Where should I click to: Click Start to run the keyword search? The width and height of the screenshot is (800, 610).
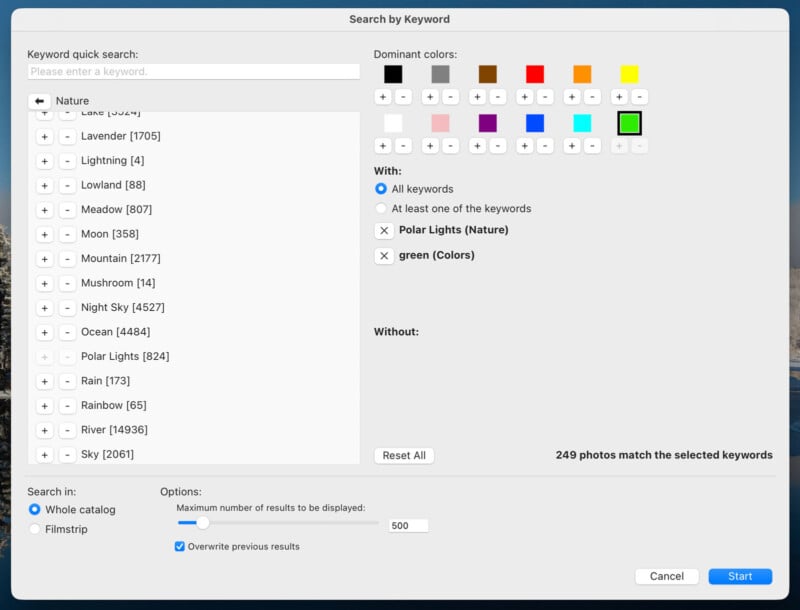click(740, 576)
